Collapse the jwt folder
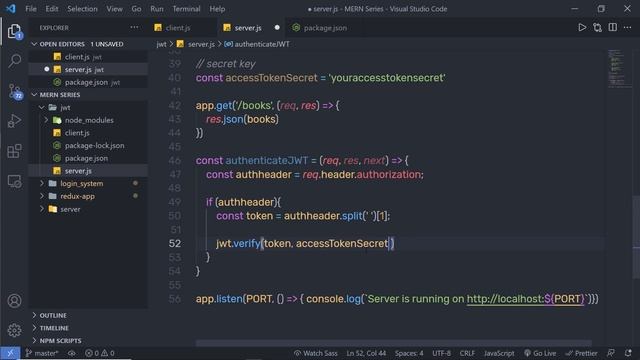Viewport: 640px width, 360px height. [x=42, y=107]
